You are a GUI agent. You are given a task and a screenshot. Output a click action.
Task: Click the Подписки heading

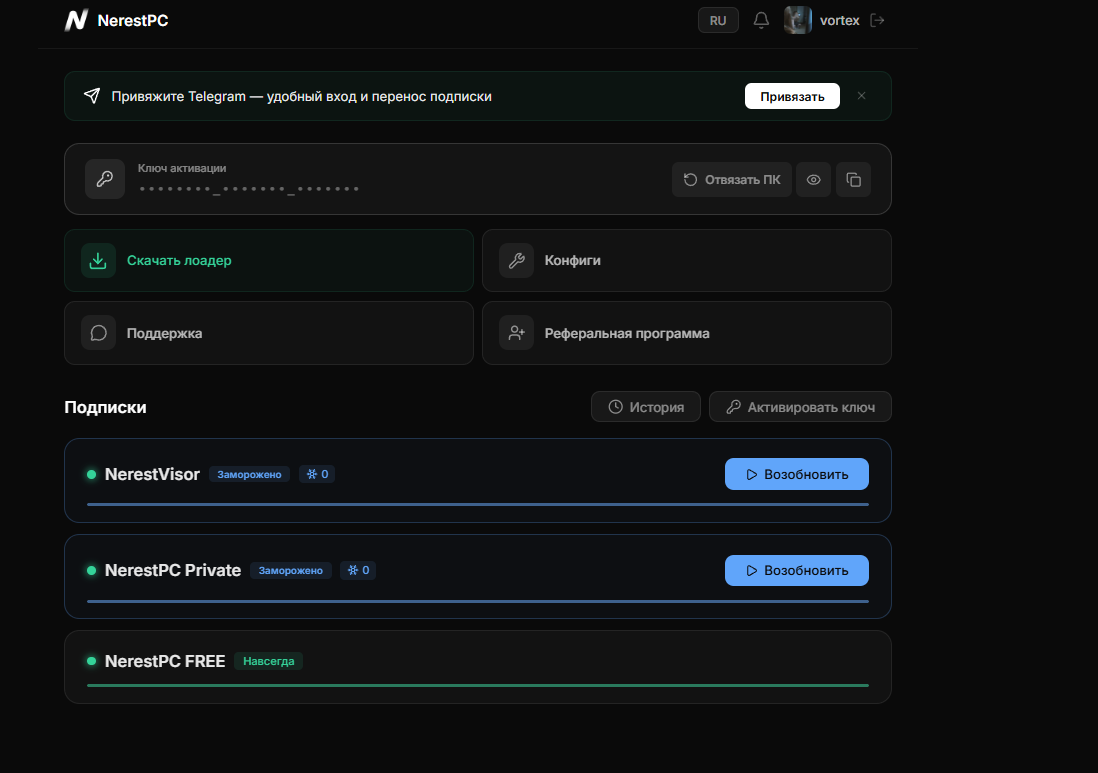pyautogui.click(x=105, y=408)
